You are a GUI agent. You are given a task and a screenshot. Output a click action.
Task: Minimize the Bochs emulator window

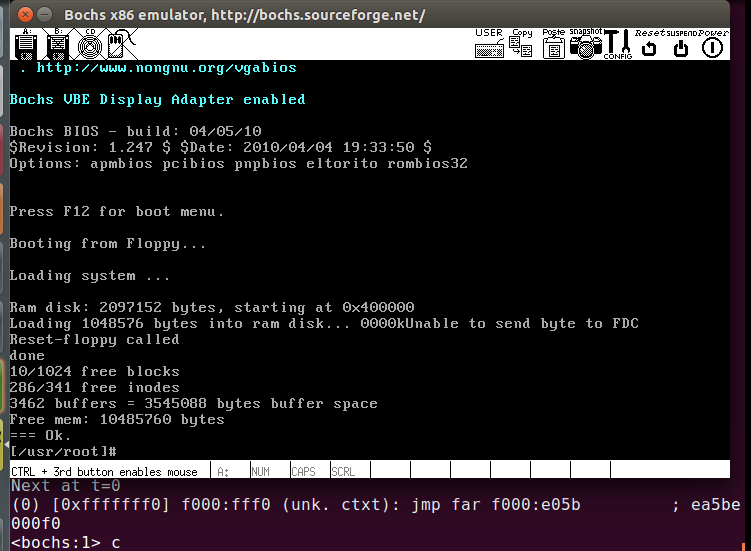click(x=45, y=14)
